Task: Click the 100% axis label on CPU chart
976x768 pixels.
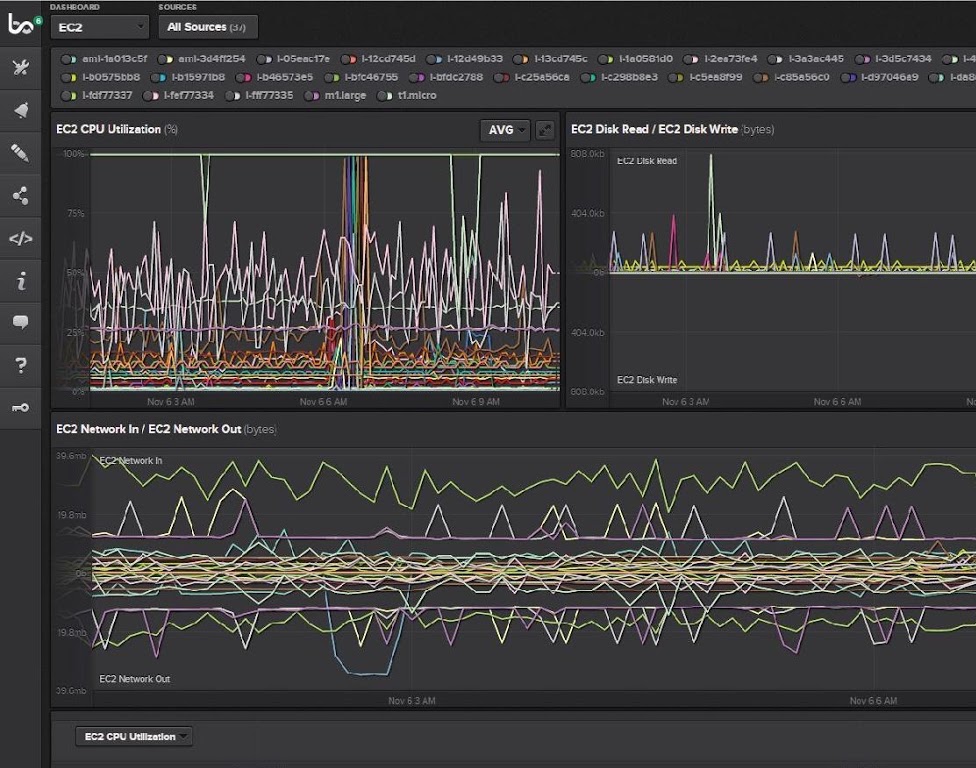Action: (x=74, y=154)
